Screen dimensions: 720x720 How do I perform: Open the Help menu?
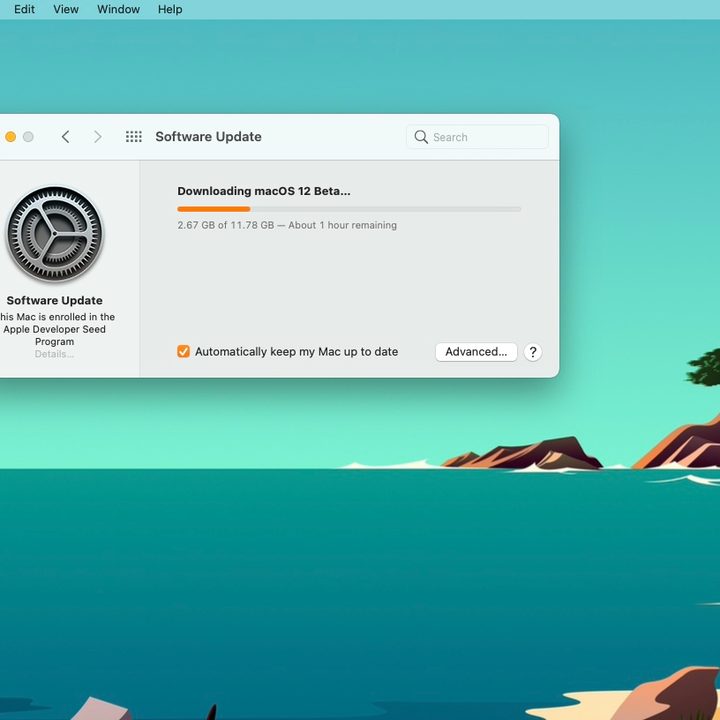(170, 9)
